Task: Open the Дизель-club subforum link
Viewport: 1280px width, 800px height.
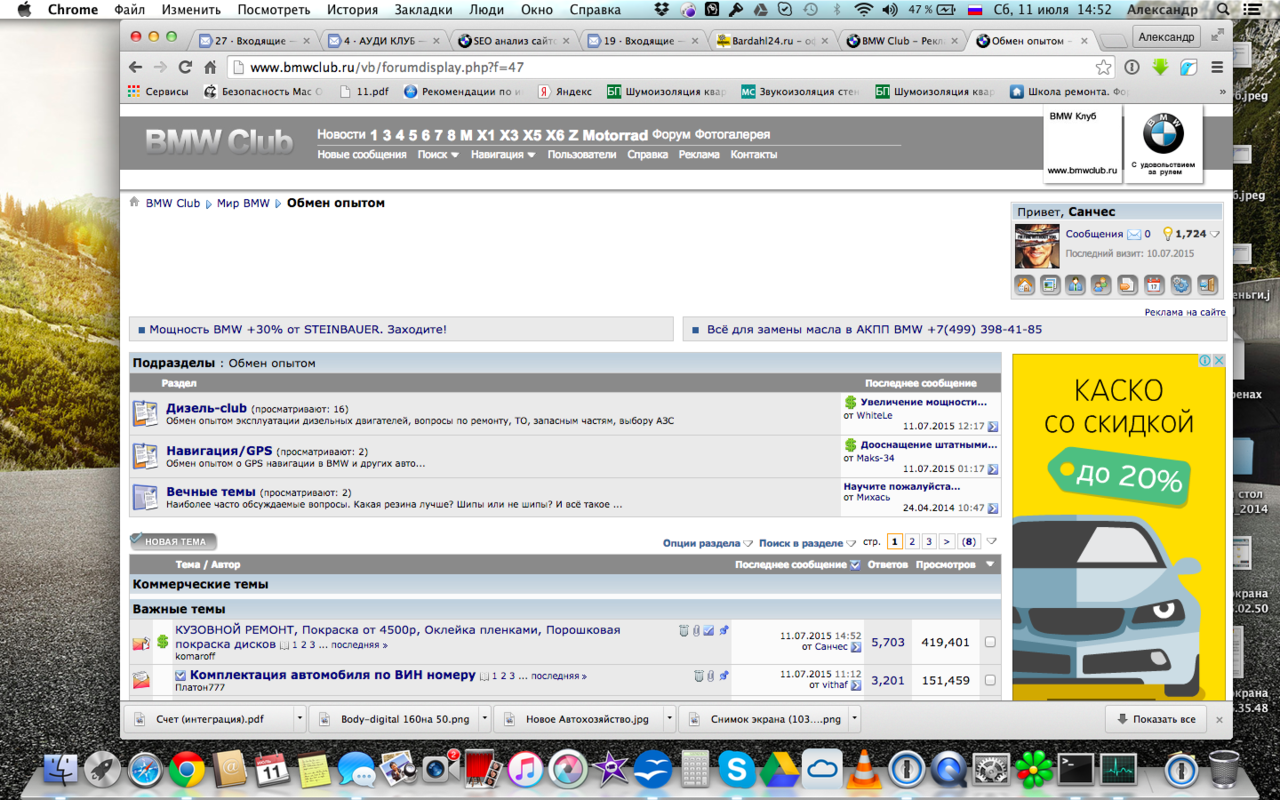Action: click(206, 408)
